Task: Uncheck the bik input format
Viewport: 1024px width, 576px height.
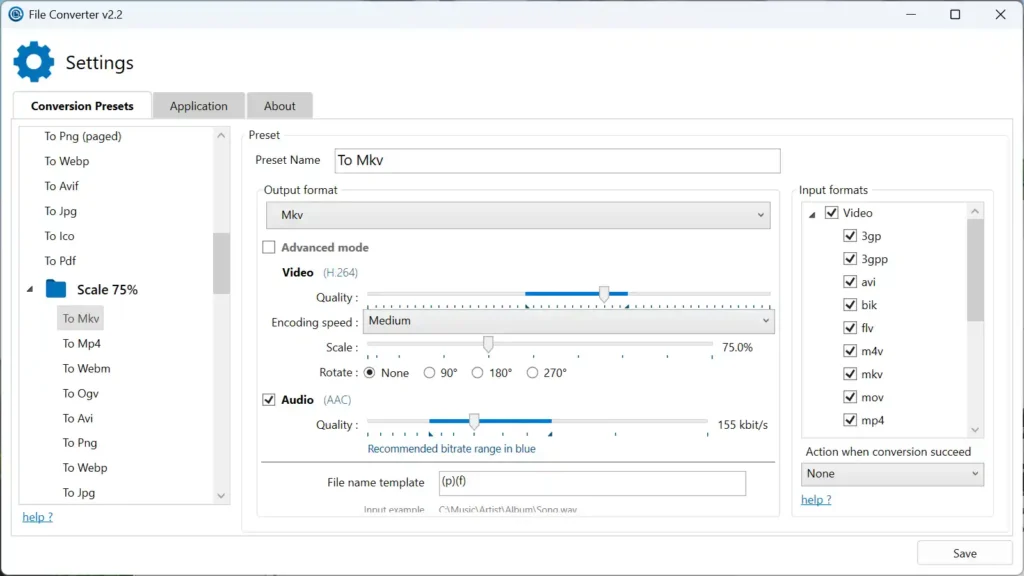Action: (849, 304)
